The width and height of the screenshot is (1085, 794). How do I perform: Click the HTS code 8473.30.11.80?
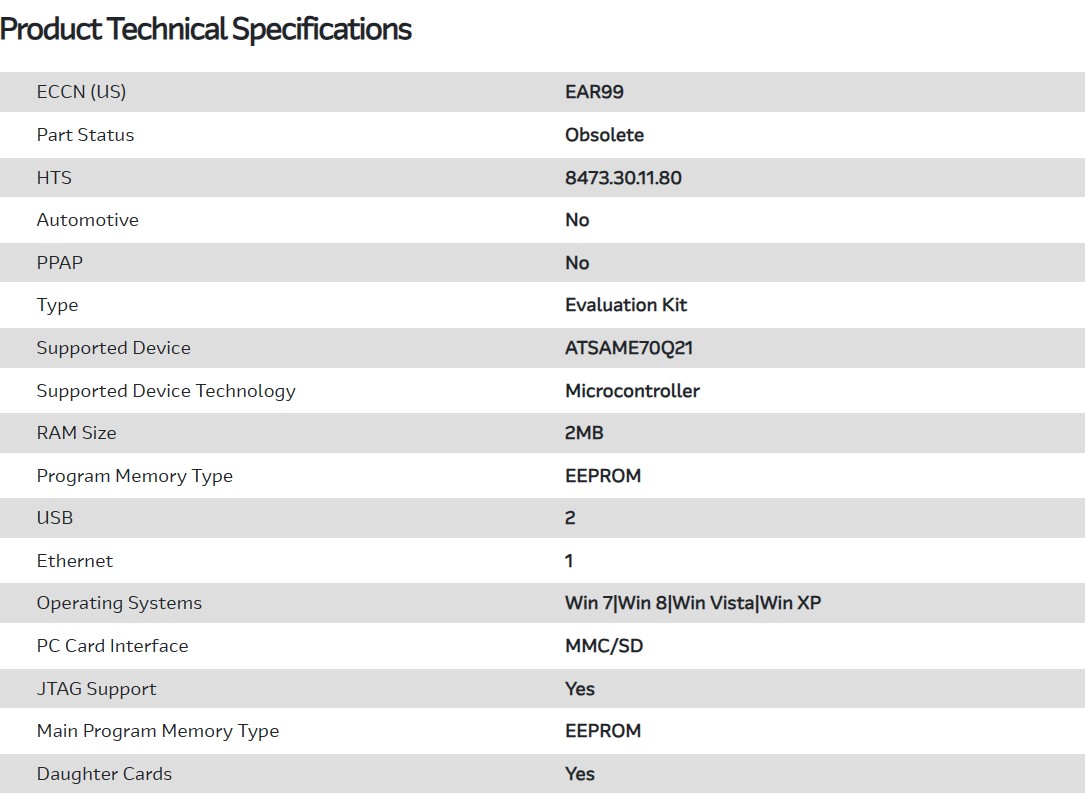[x=623, y=178]
